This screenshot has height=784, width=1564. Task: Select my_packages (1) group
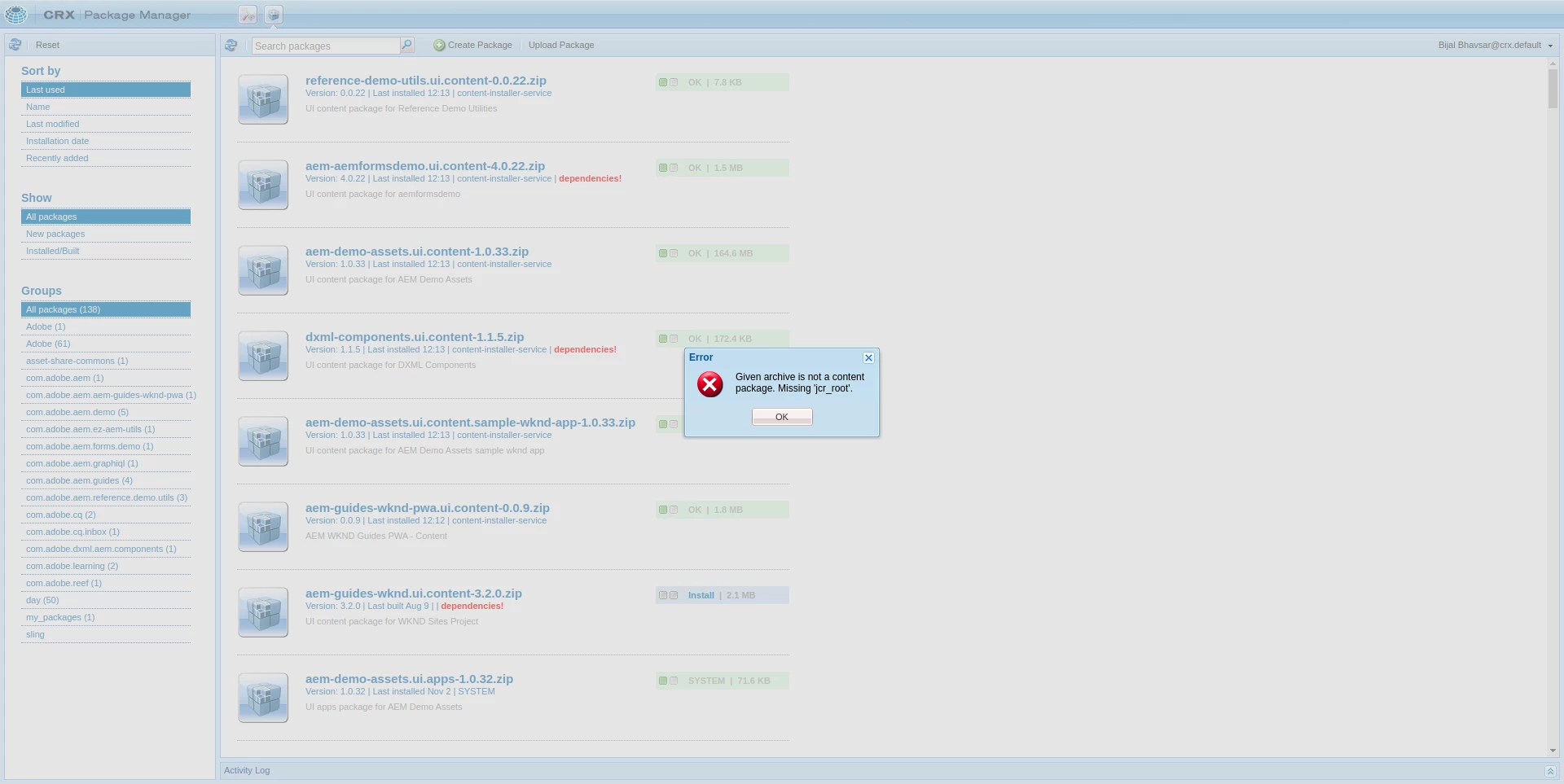(x=106, y=617)
